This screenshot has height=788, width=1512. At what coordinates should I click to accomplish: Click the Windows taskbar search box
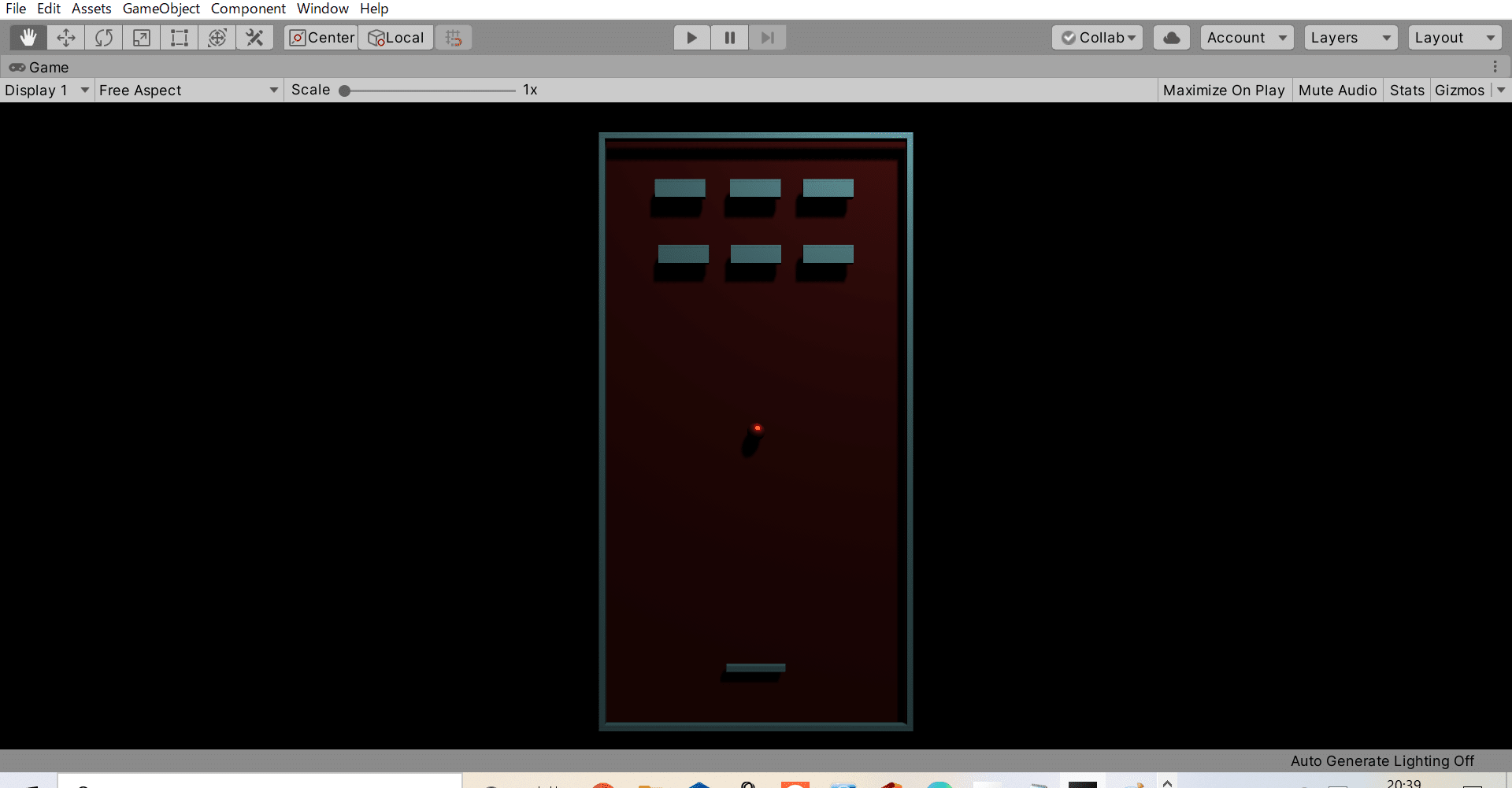260,781
